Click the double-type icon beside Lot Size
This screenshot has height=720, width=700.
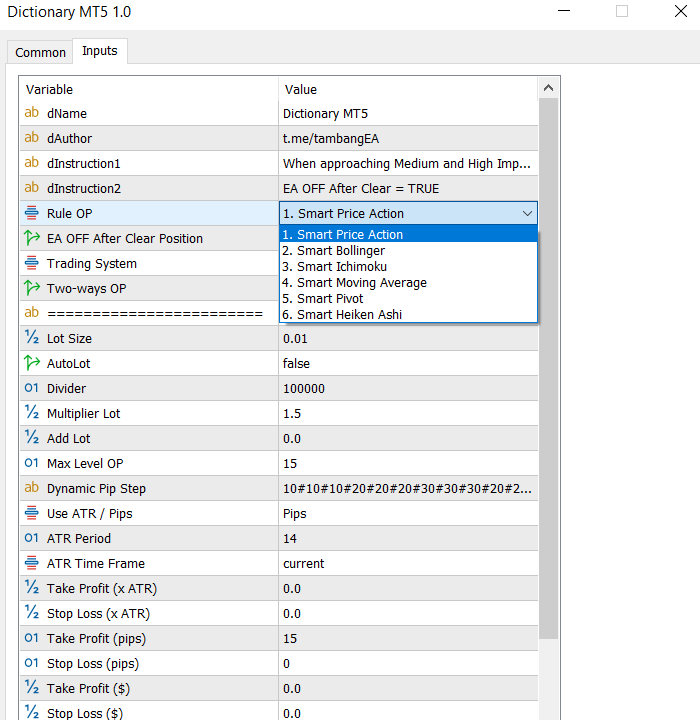(31, 338)
